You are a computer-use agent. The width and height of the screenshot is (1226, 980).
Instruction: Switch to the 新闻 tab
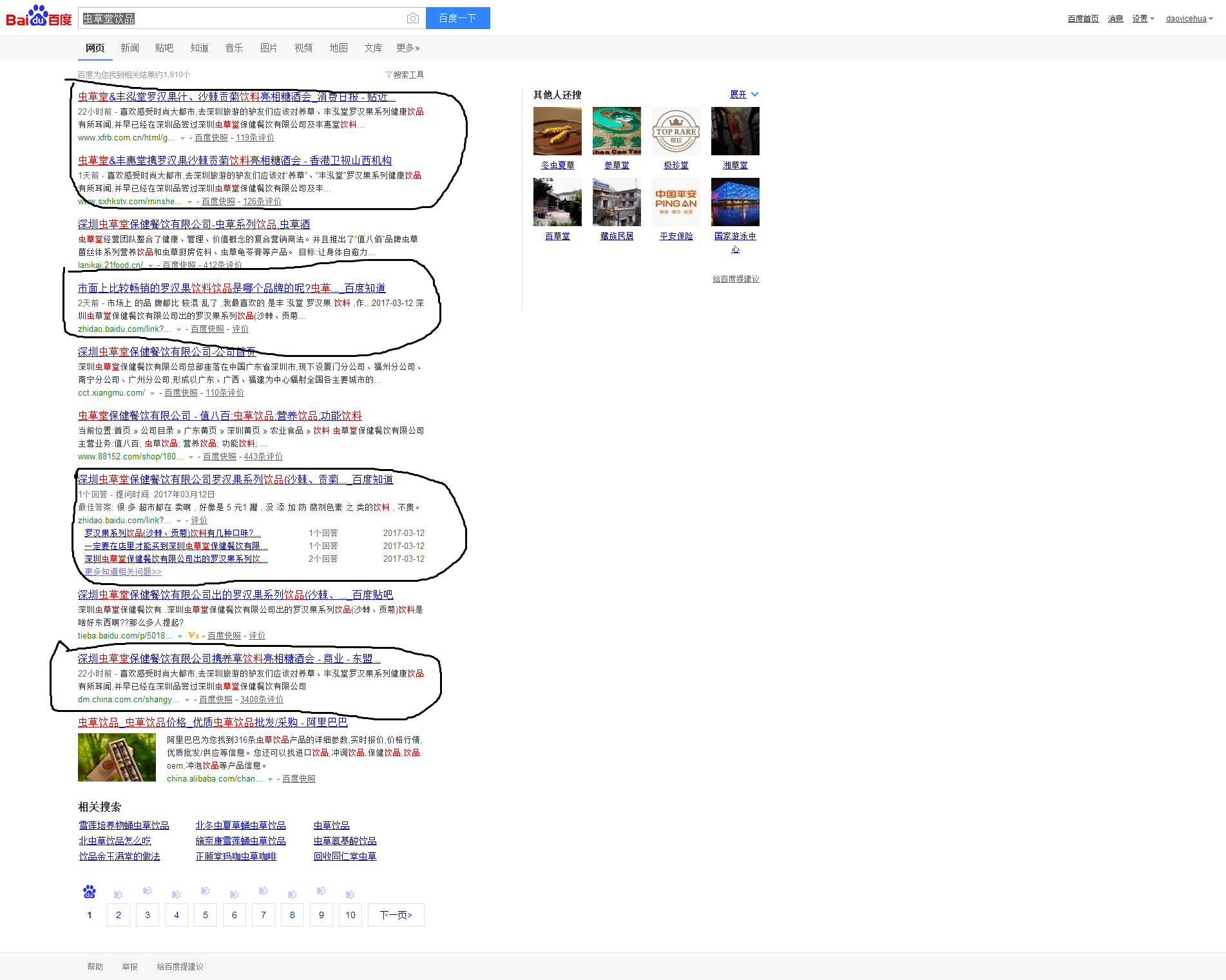[x=130, y=48]
